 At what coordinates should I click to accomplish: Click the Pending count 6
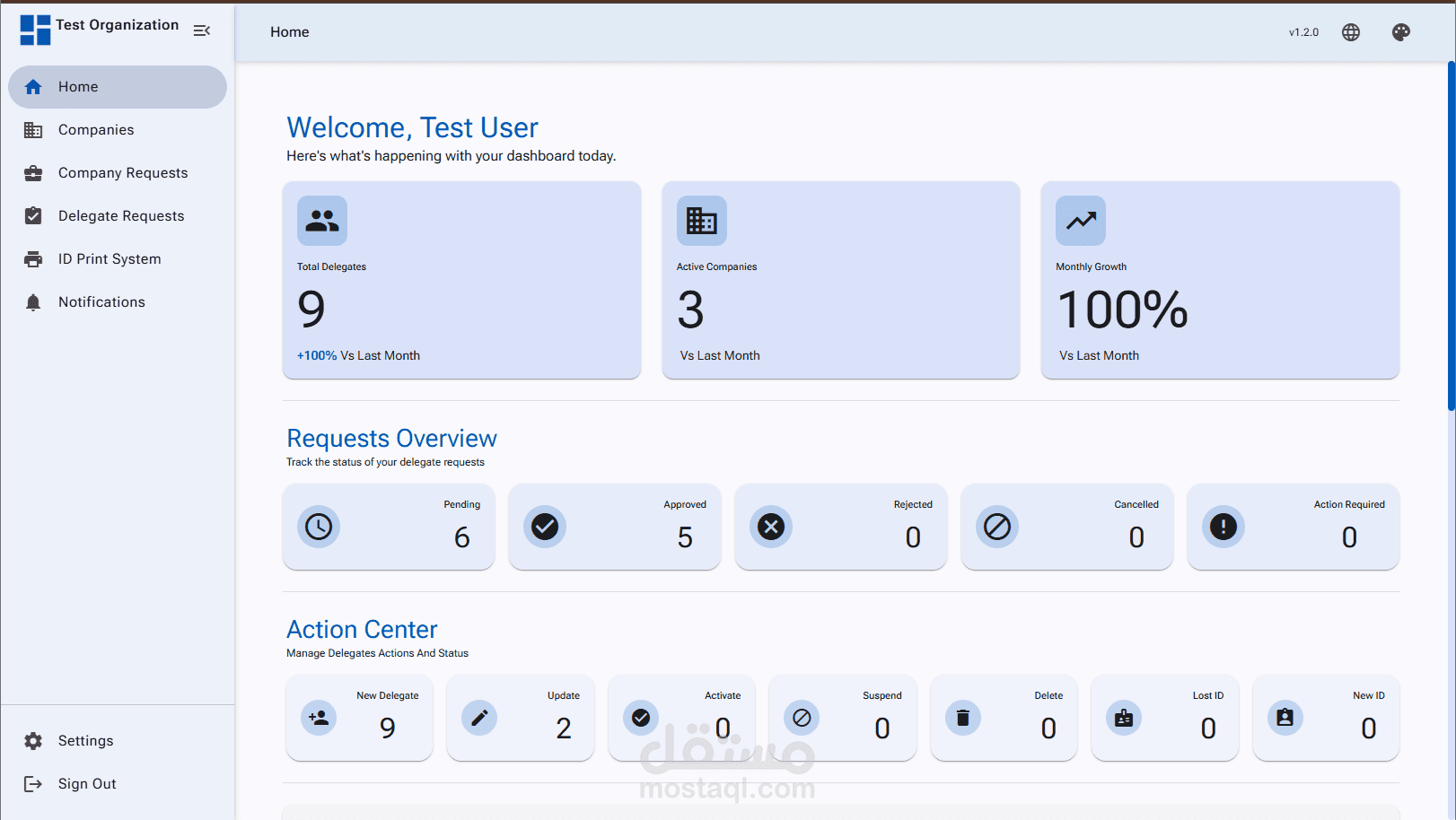tap(462, 537)
